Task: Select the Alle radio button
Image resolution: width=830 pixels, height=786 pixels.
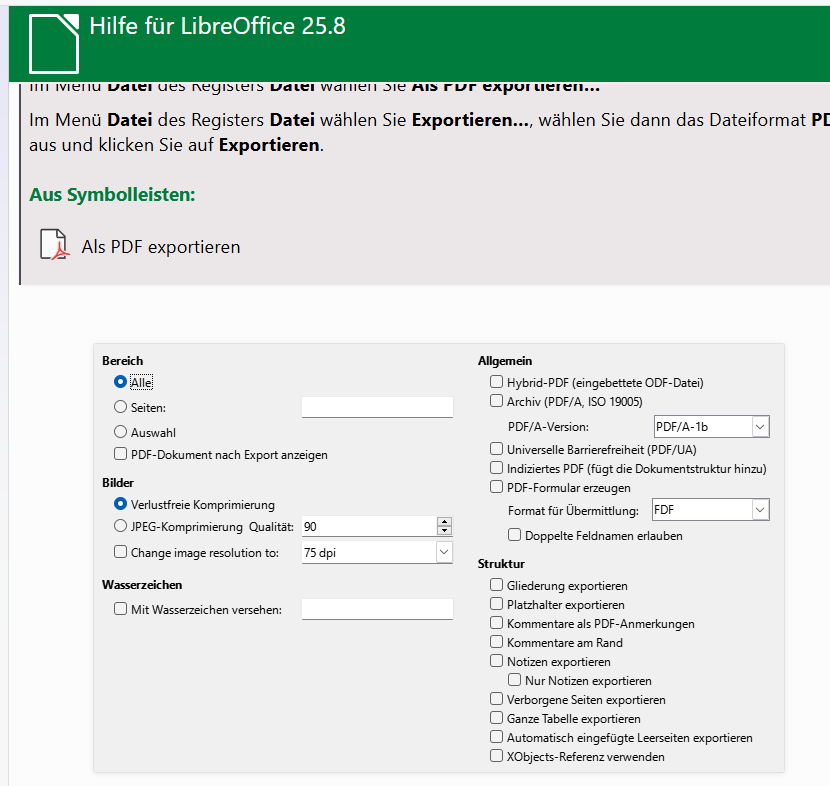Action: point(121,381)
